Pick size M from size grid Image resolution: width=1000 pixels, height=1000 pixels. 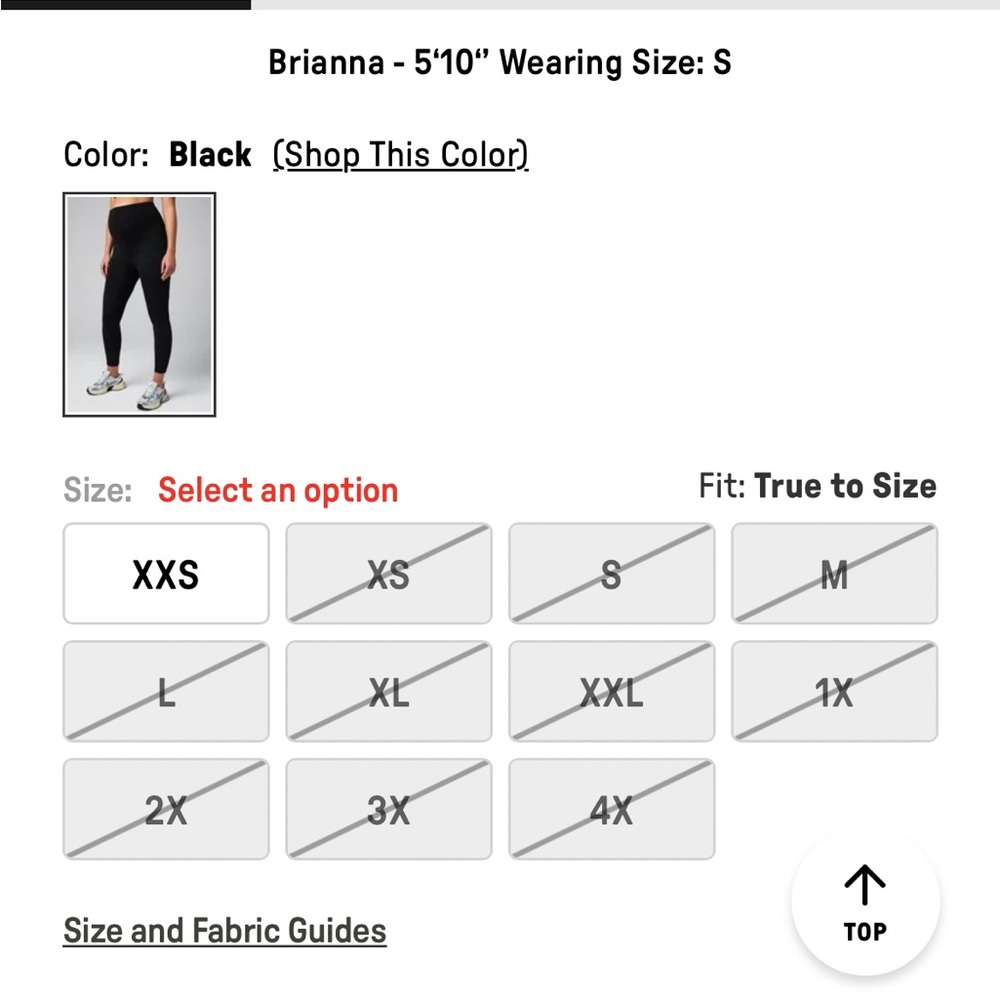pyautogui.click(x=834, y=574)
